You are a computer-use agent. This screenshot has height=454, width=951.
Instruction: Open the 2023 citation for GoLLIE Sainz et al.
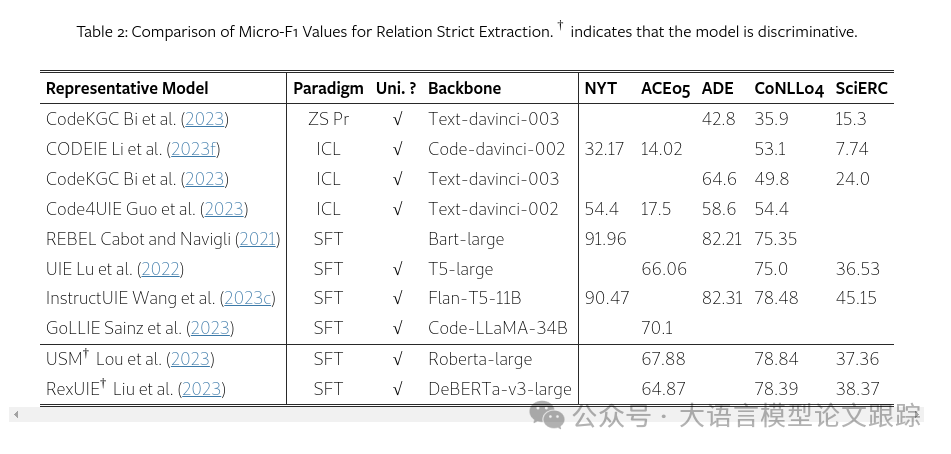[210, 328]
